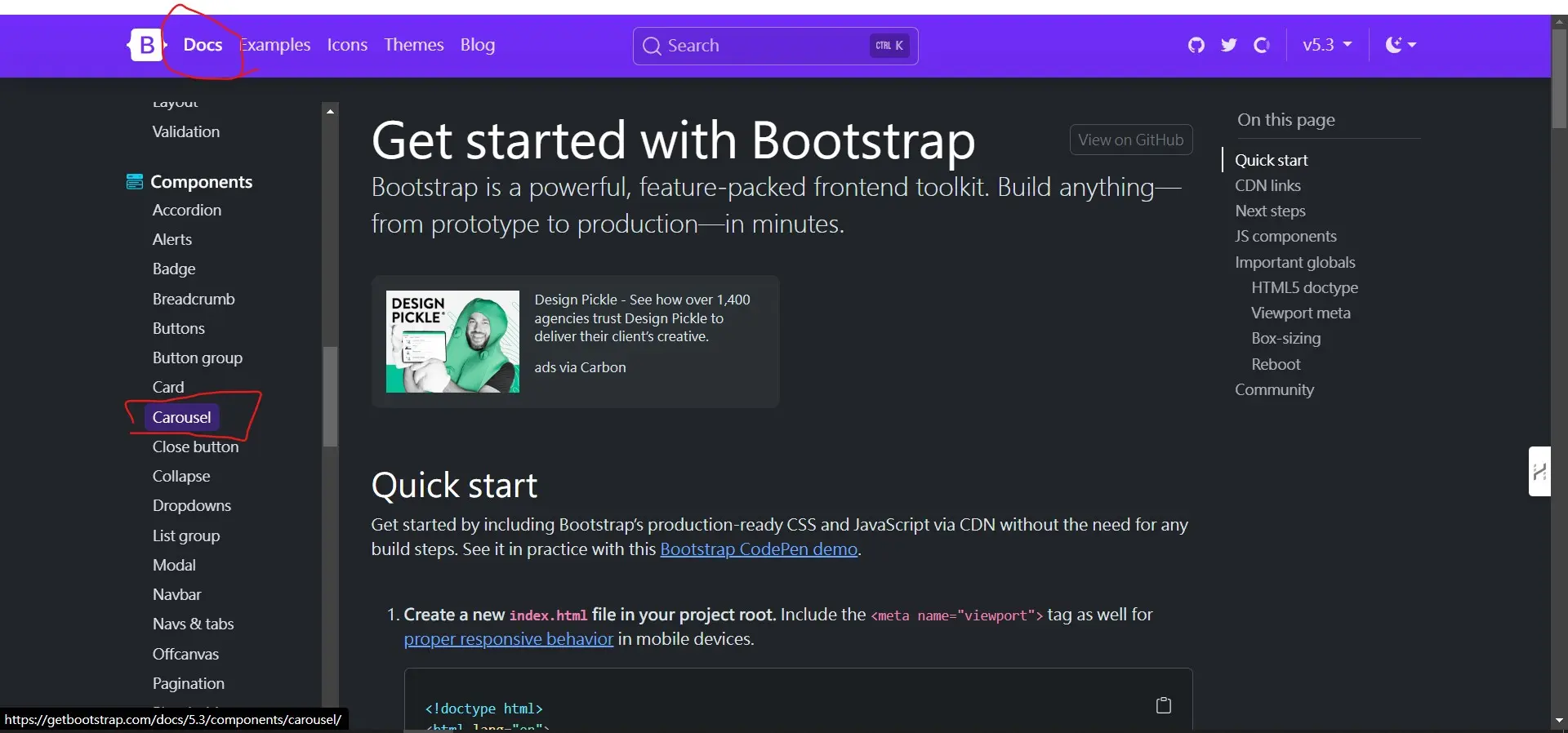Viewport: 1568px width, 733px height.
Task: Open the GitHub icon link in the header
Action: (1196, 45)
